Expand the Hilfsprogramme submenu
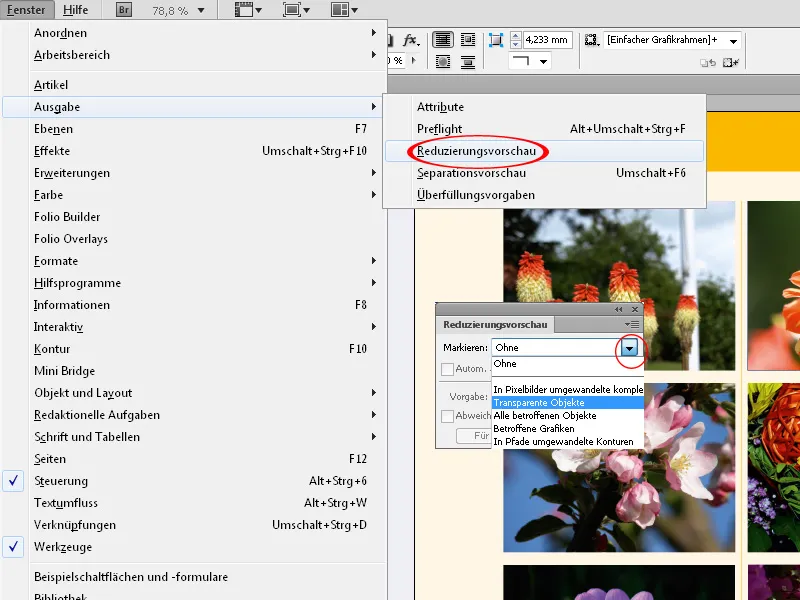Screen dimensions: 800x600 pyautogui.click(x=194, y=283)
